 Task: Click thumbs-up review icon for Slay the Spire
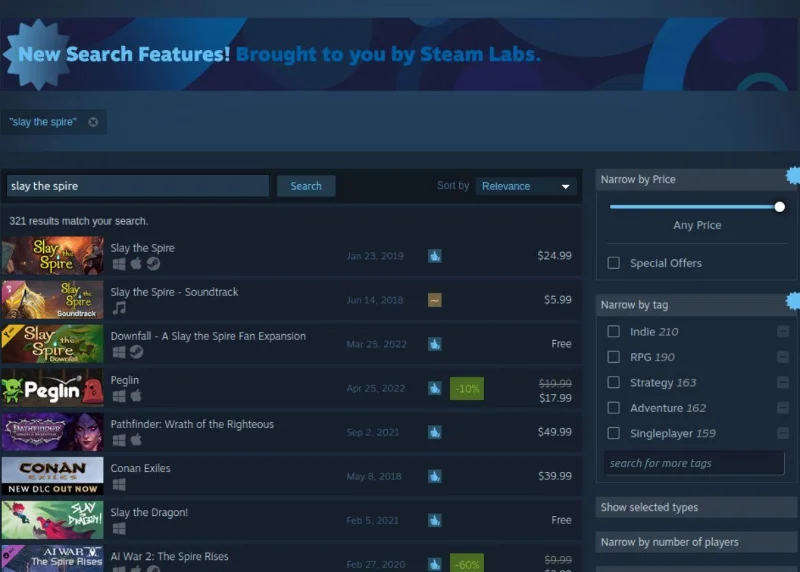[x=435, y=256]
